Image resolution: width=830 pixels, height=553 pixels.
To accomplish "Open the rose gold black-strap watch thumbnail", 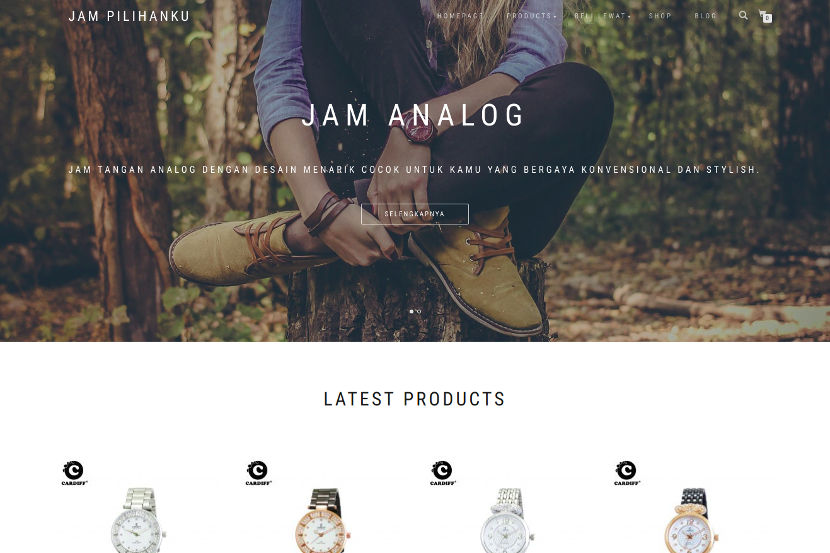I will [x=322, y=521].
